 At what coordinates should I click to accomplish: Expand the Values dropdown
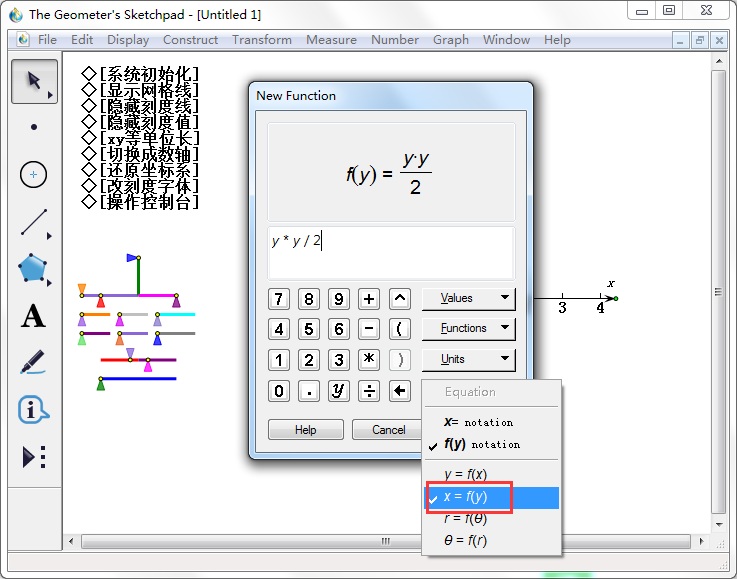[467, 298]
